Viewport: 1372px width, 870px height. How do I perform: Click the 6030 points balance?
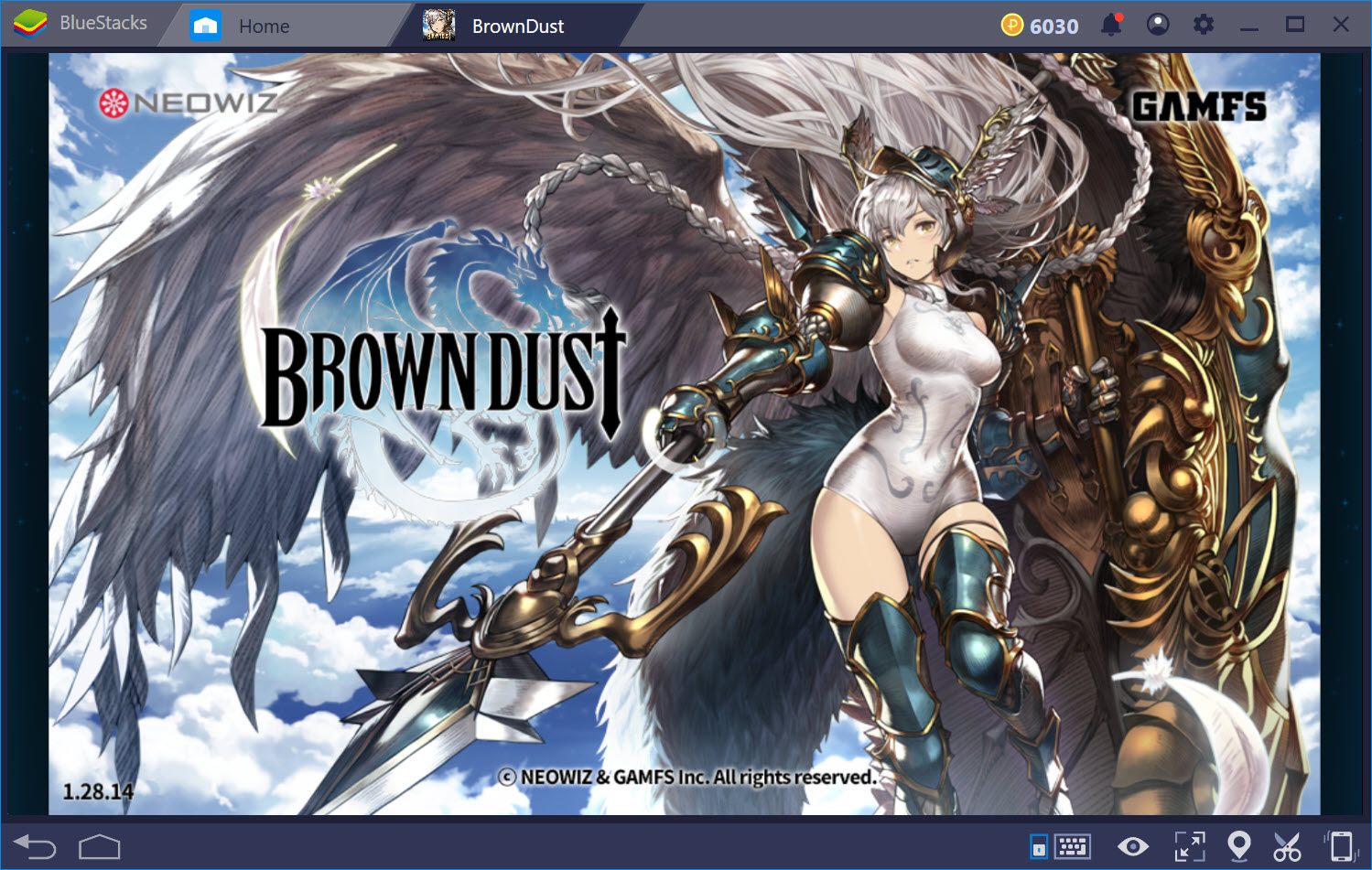click(x=1054, y=26)
